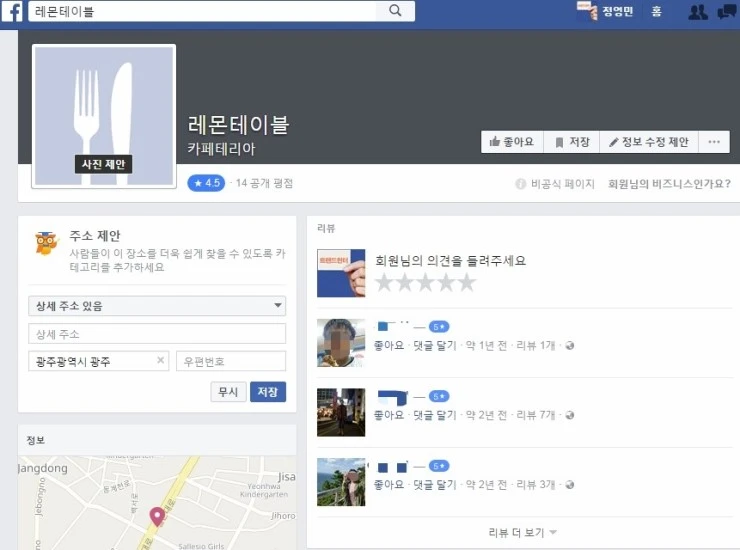Click globe privacy icon on 리뷰 3개 review
This screenshot has height=550, width=740.
pyautogui.click(x=570, y=485)
